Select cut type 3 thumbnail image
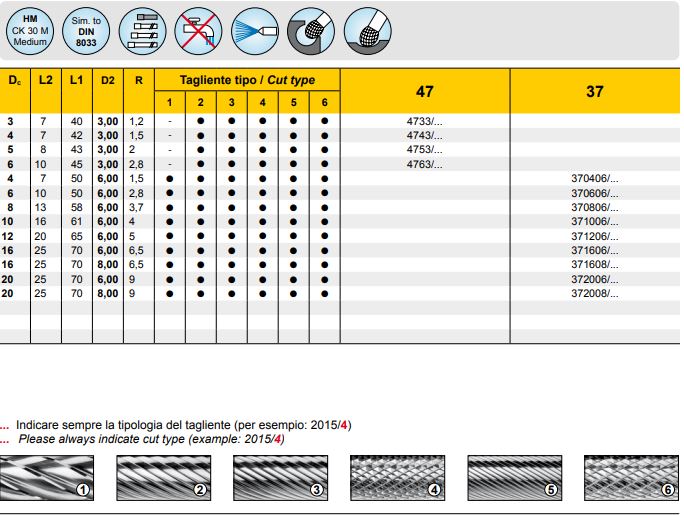This screenshot has height=515, width=684. pyautogui.click(x=280, y=477)
